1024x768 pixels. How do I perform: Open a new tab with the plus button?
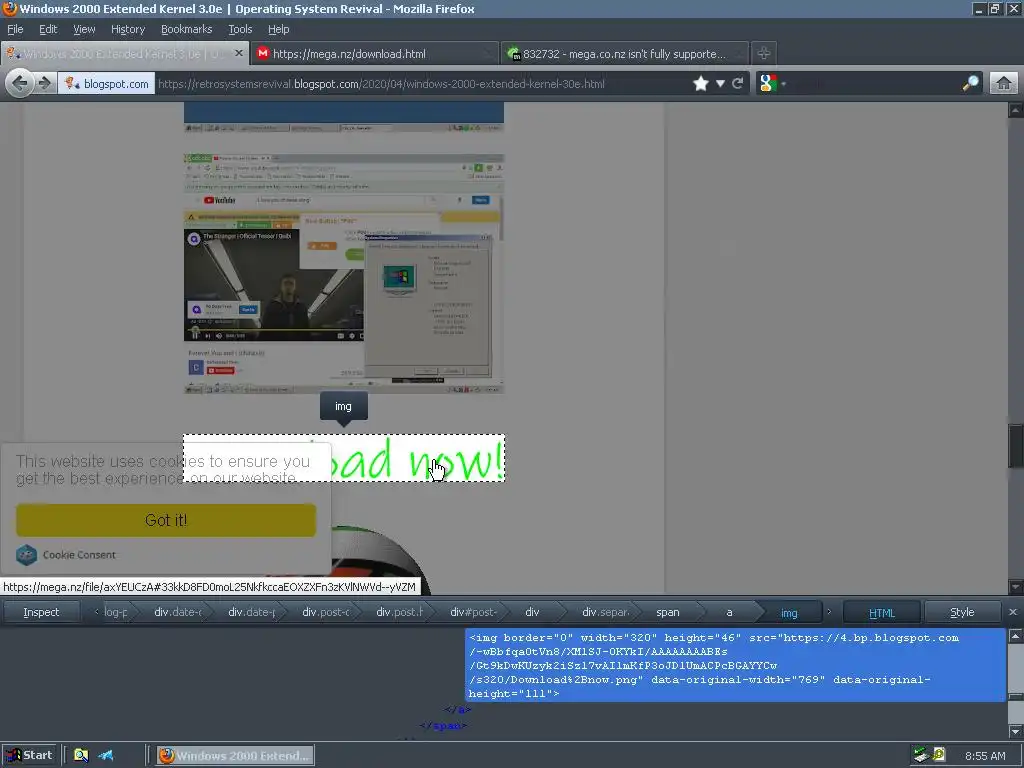[763, 53]
